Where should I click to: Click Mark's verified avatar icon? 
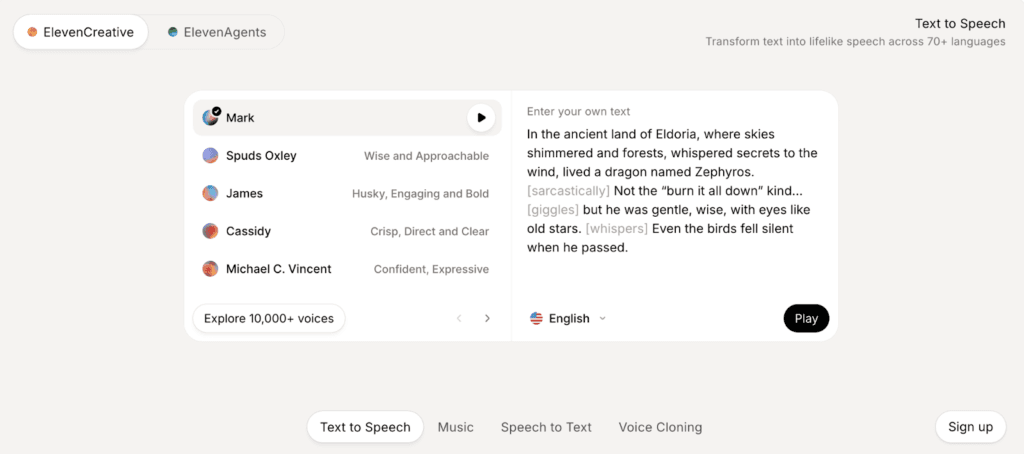coord(211,118)
